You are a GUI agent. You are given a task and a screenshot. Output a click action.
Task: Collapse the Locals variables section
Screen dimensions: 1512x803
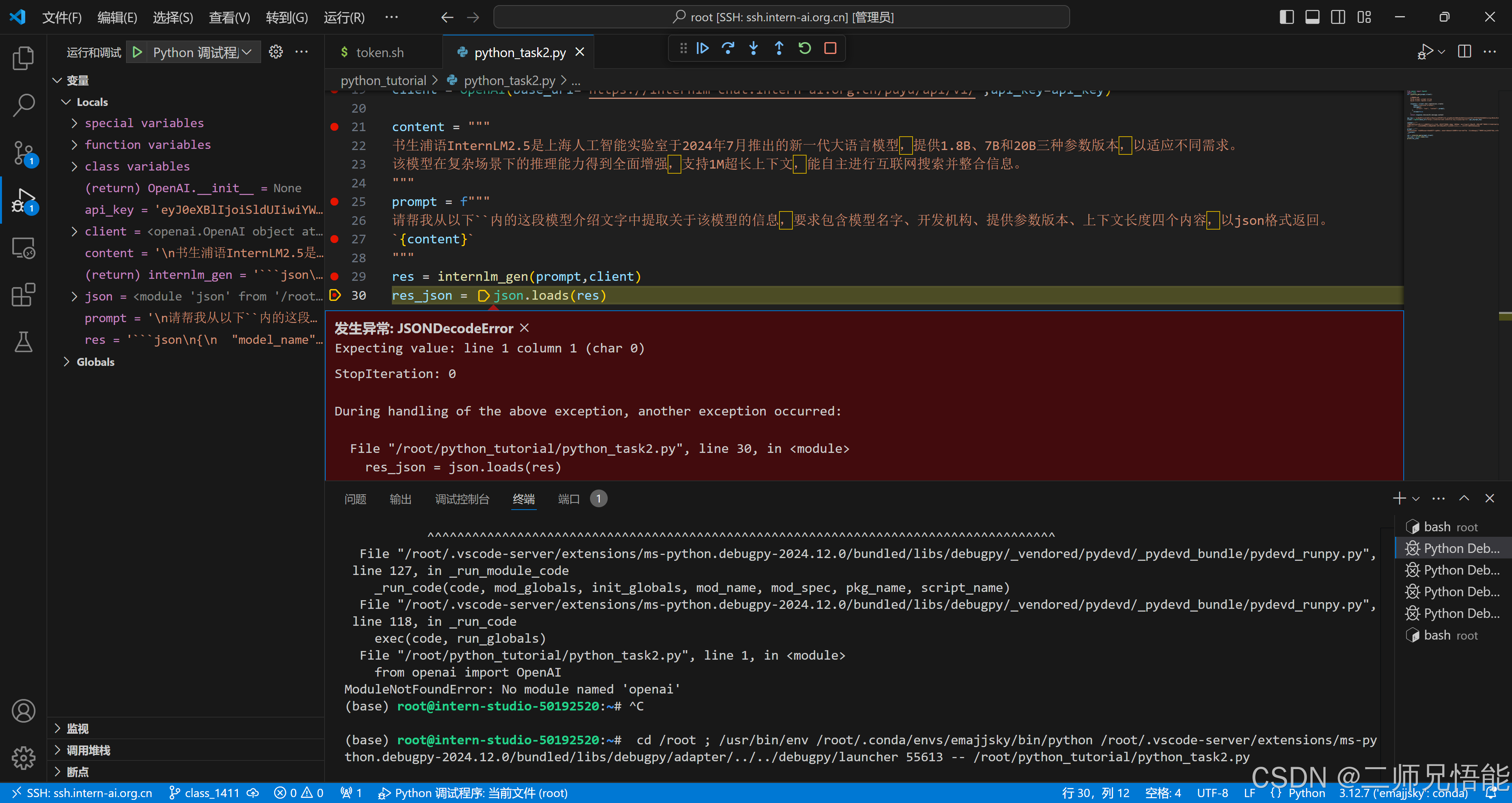(x=66, y=102)
